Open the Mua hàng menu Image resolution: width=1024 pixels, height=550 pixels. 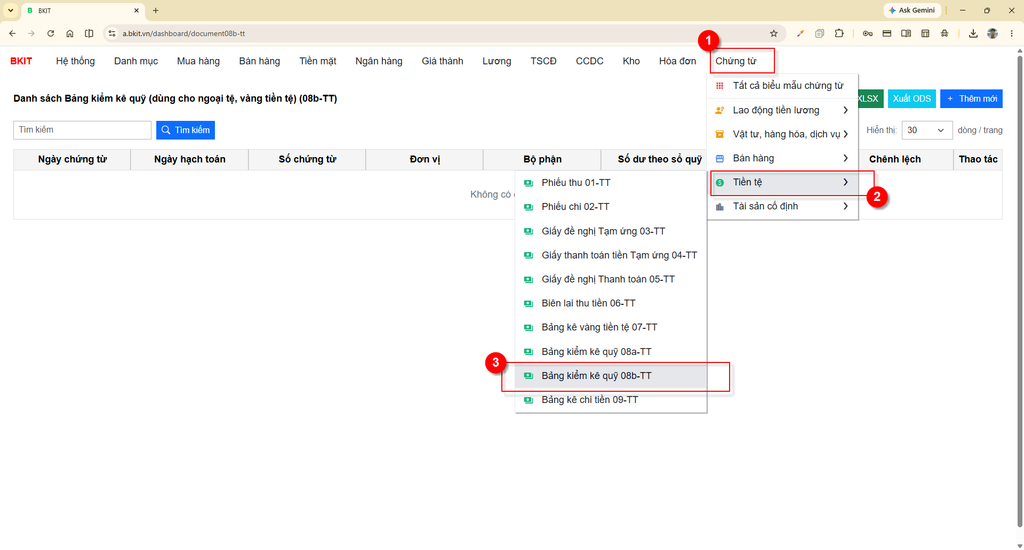point(198,61)
